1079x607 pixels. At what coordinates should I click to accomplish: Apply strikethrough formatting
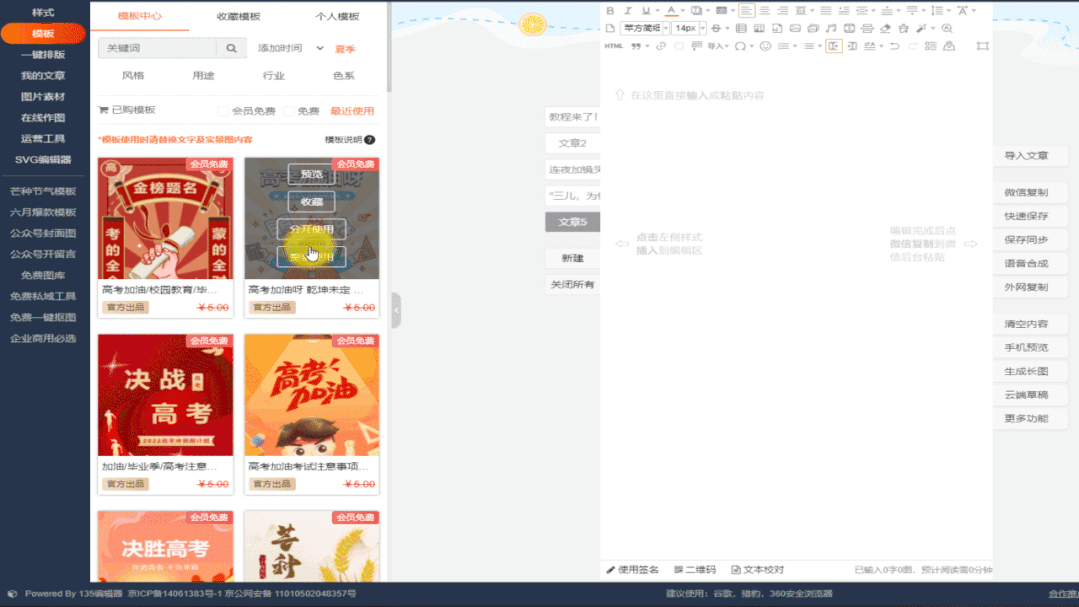click(x=716, y=28)
